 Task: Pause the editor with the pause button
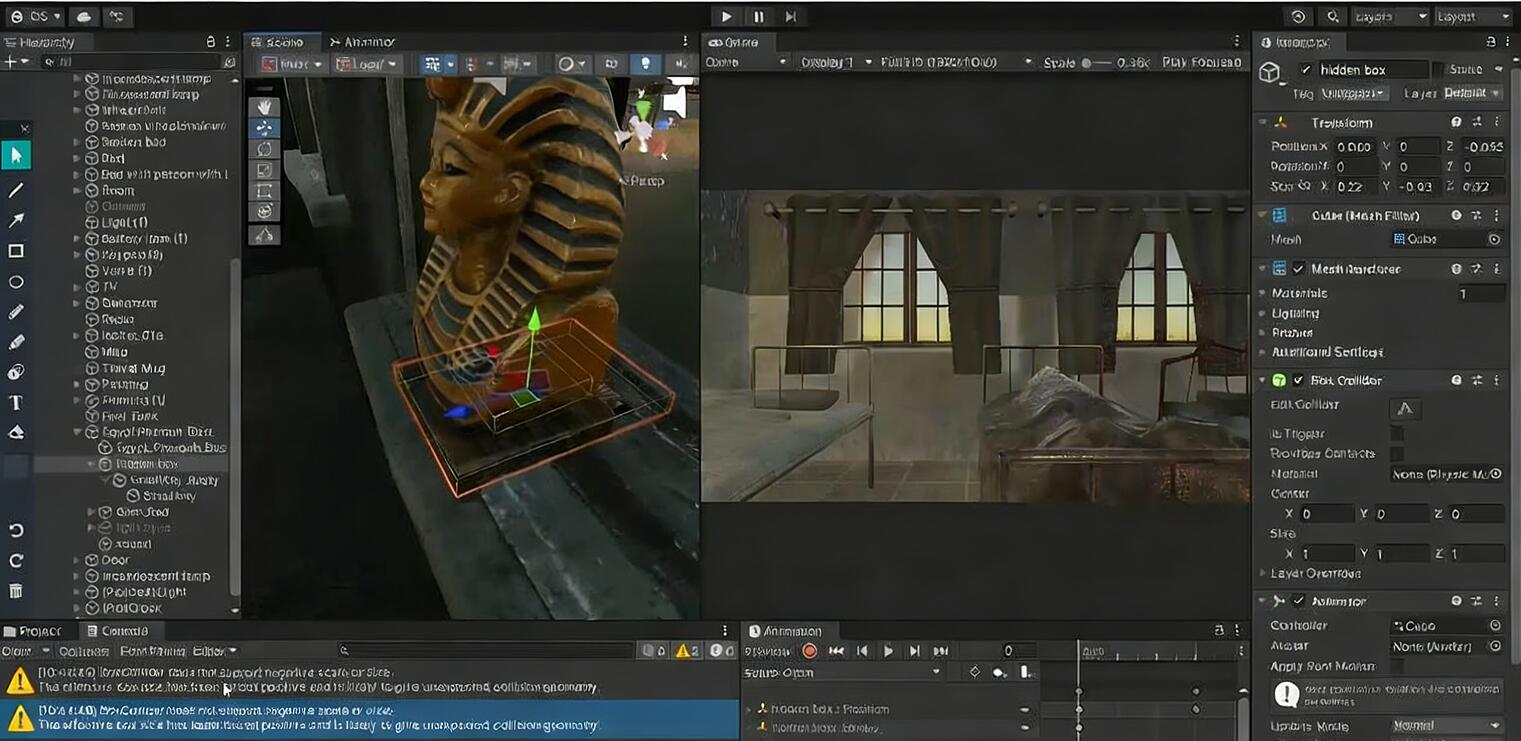coord(758,16)
